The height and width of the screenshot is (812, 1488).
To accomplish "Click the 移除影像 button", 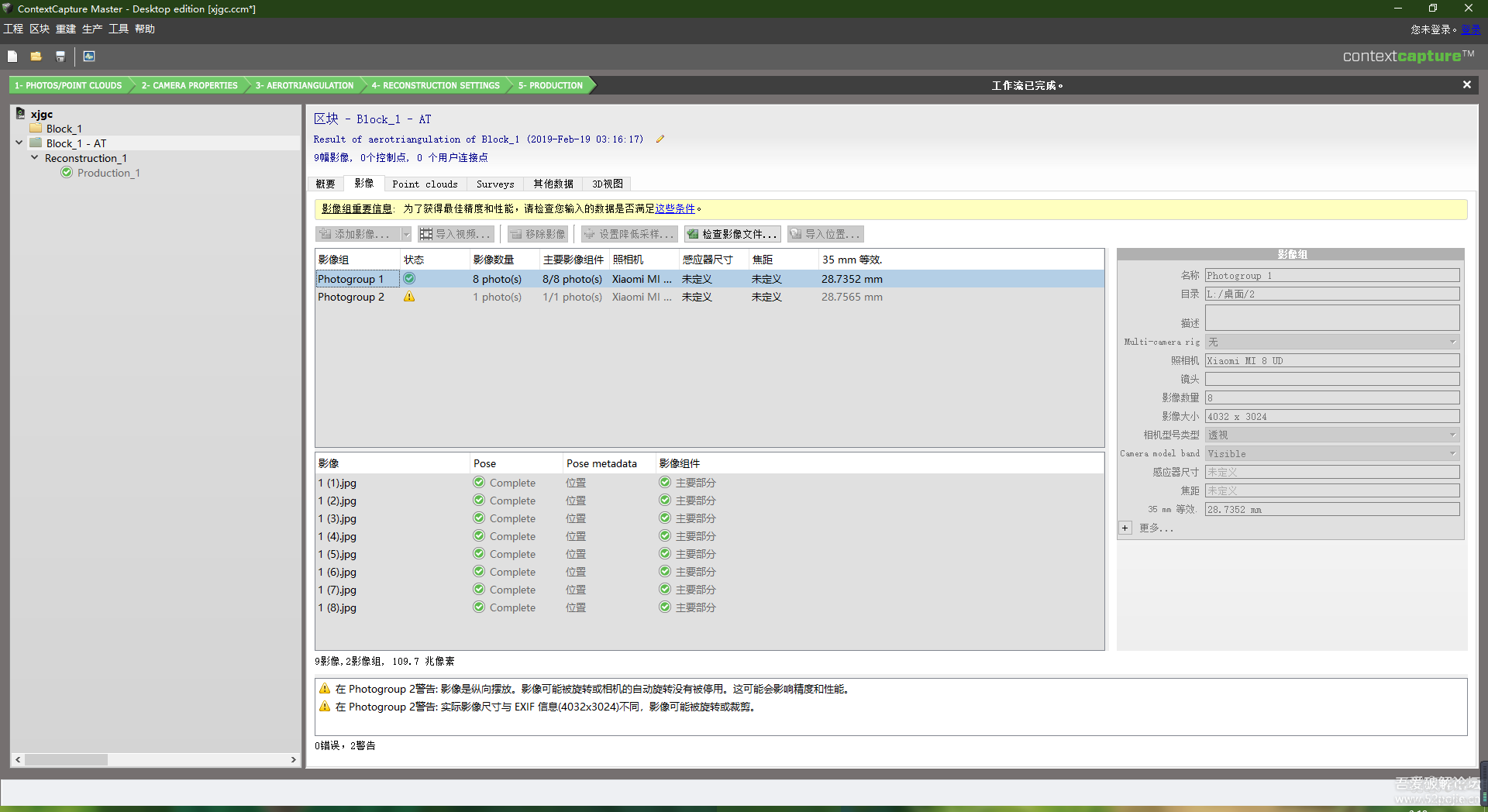I will 538,234.
